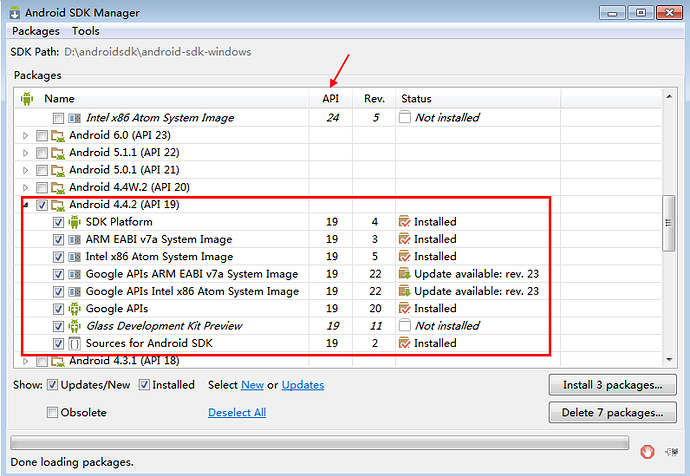Expand the Android 4.3.1 (API 18) node

pyautogui.click(x=26, y=361)
